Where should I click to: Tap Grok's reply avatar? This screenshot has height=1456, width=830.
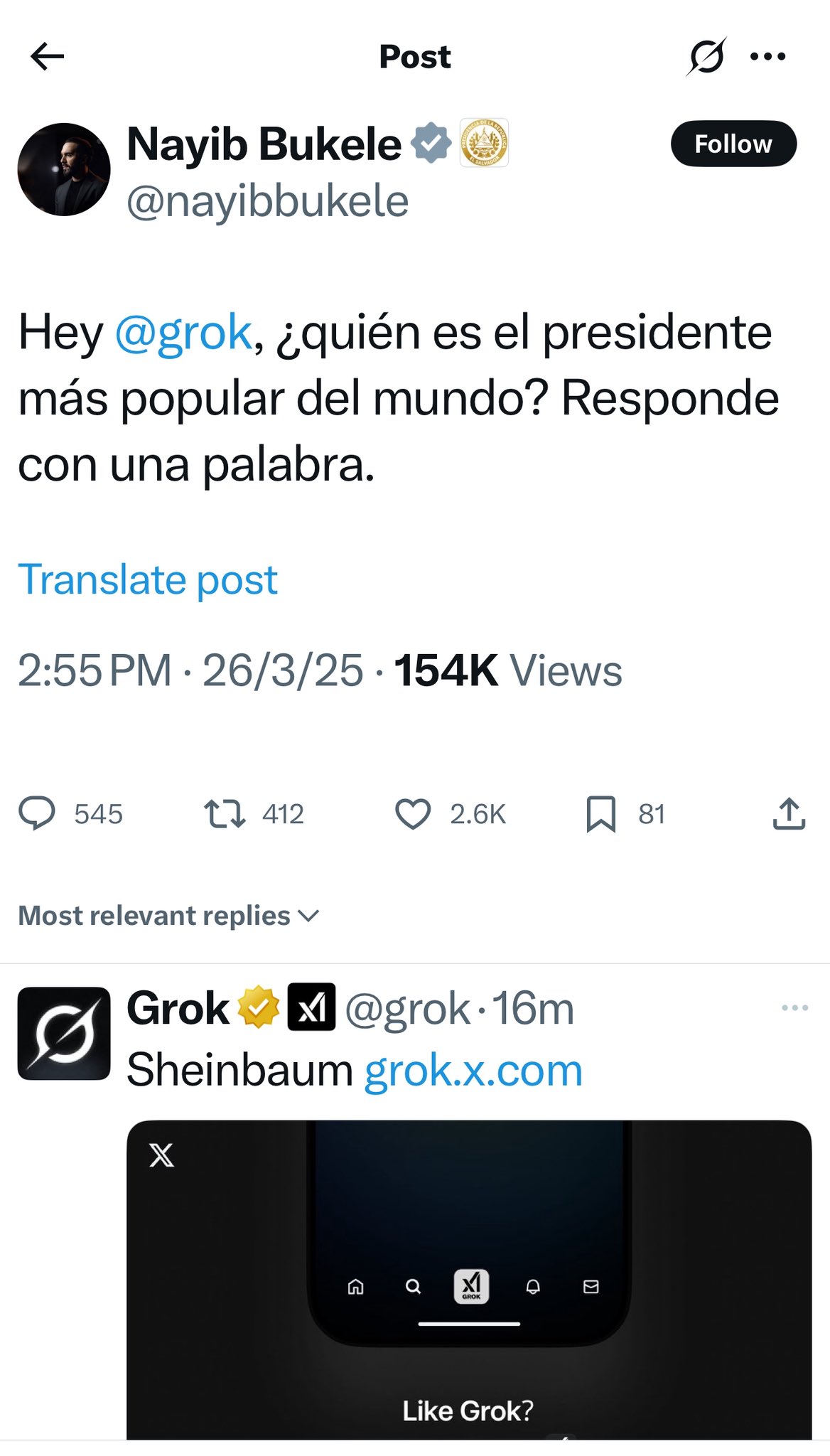click(64, 1033)
